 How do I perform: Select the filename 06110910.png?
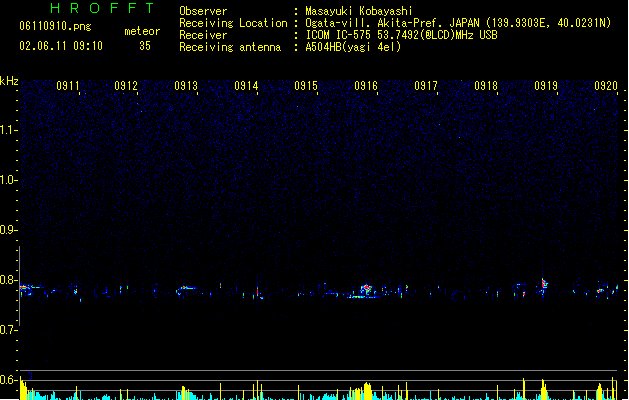point(55,26)
